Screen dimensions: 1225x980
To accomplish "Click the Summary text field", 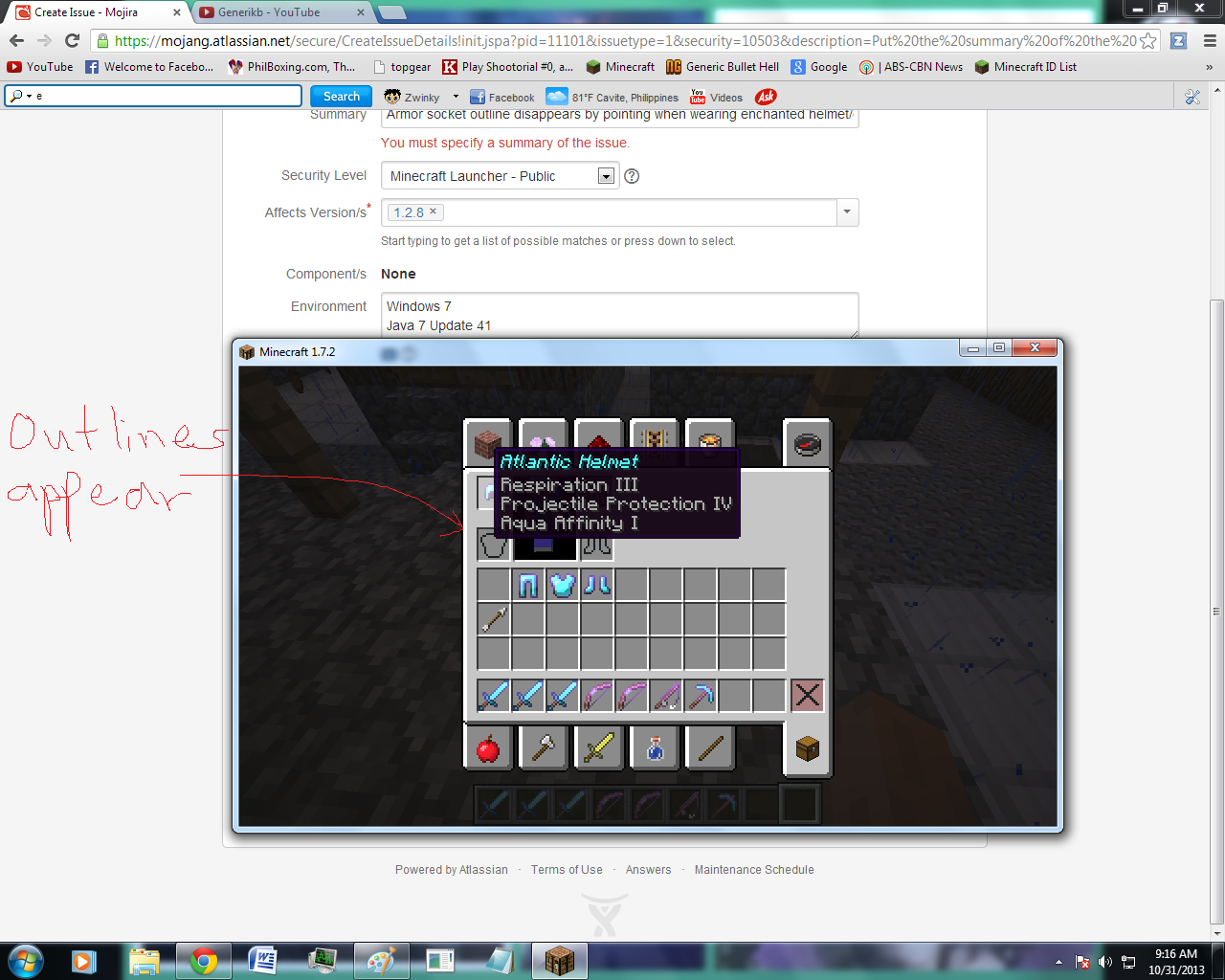I will (x=620, y=115).
